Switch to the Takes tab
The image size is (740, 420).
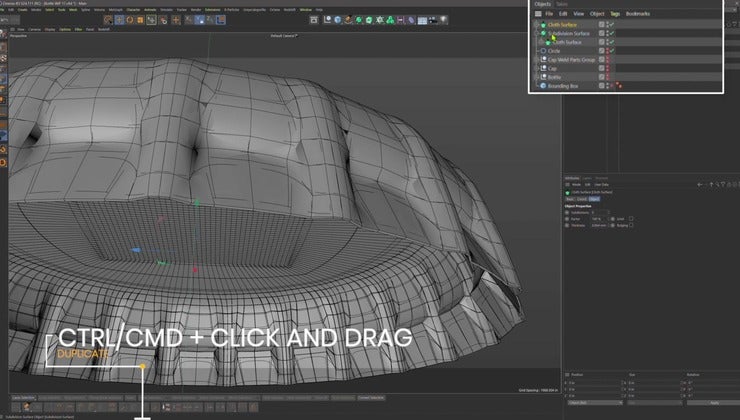[562, 4]
